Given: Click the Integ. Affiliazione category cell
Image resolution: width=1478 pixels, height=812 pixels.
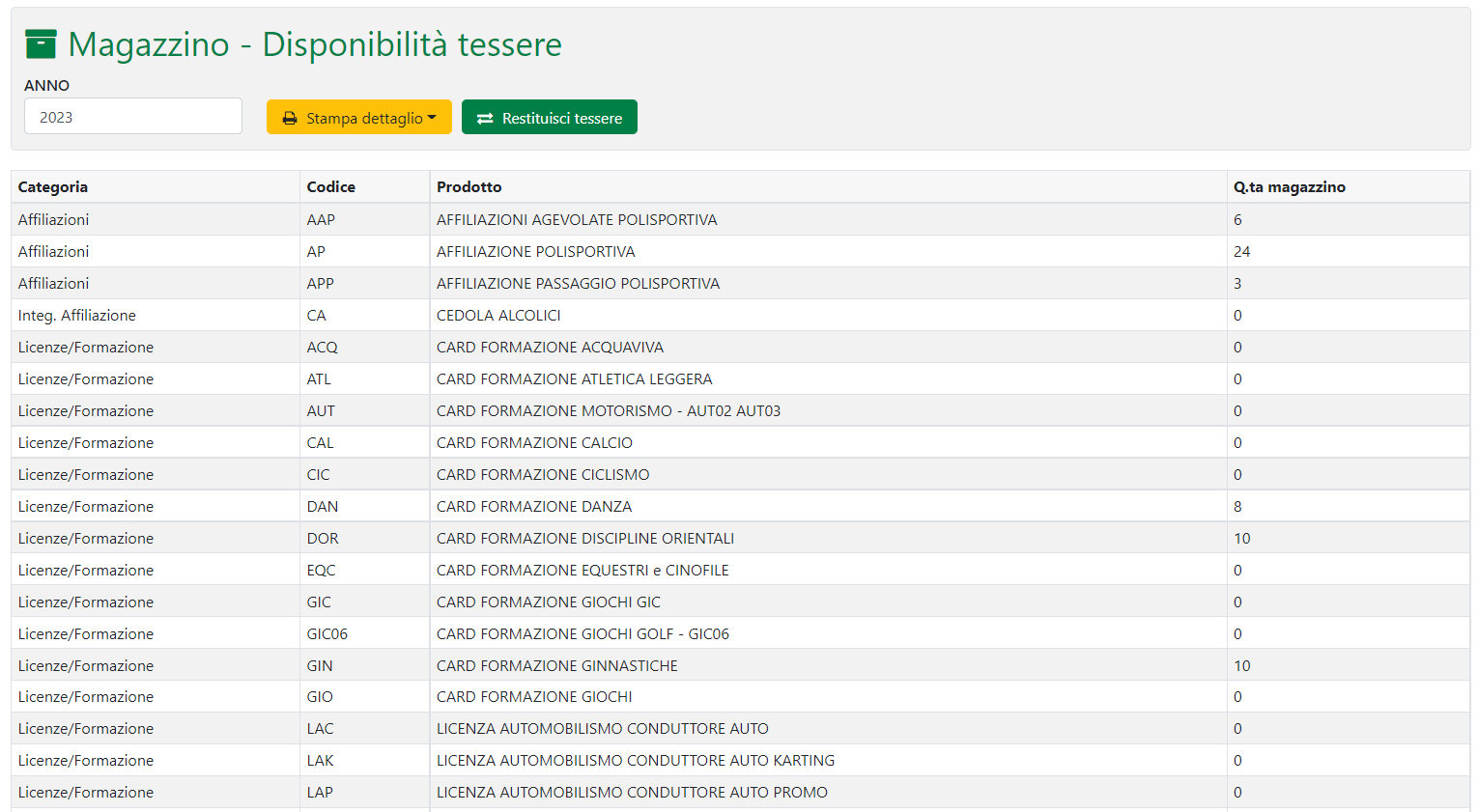Looking at the screenshot, I should pos(77,316).
